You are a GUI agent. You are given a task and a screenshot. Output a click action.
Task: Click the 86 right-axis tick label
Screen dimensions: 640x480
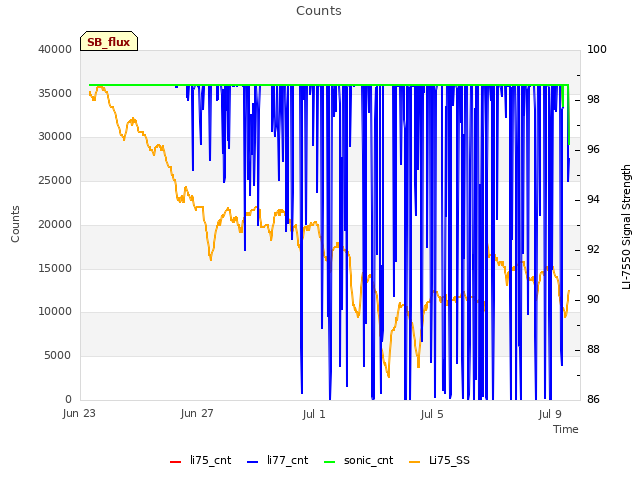pos(593,399)
